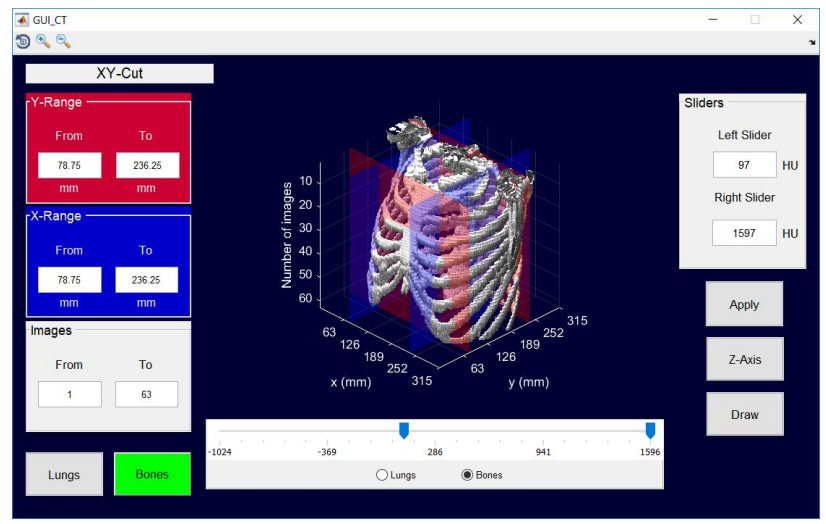Activate the Rotate 3D tool
Screen dimensions: 826x524
coord(22,41)
